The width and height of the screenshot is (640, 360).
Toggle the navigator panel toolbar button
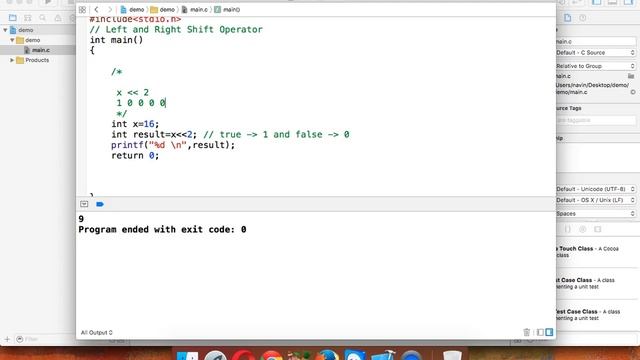(x=597, y=2)
